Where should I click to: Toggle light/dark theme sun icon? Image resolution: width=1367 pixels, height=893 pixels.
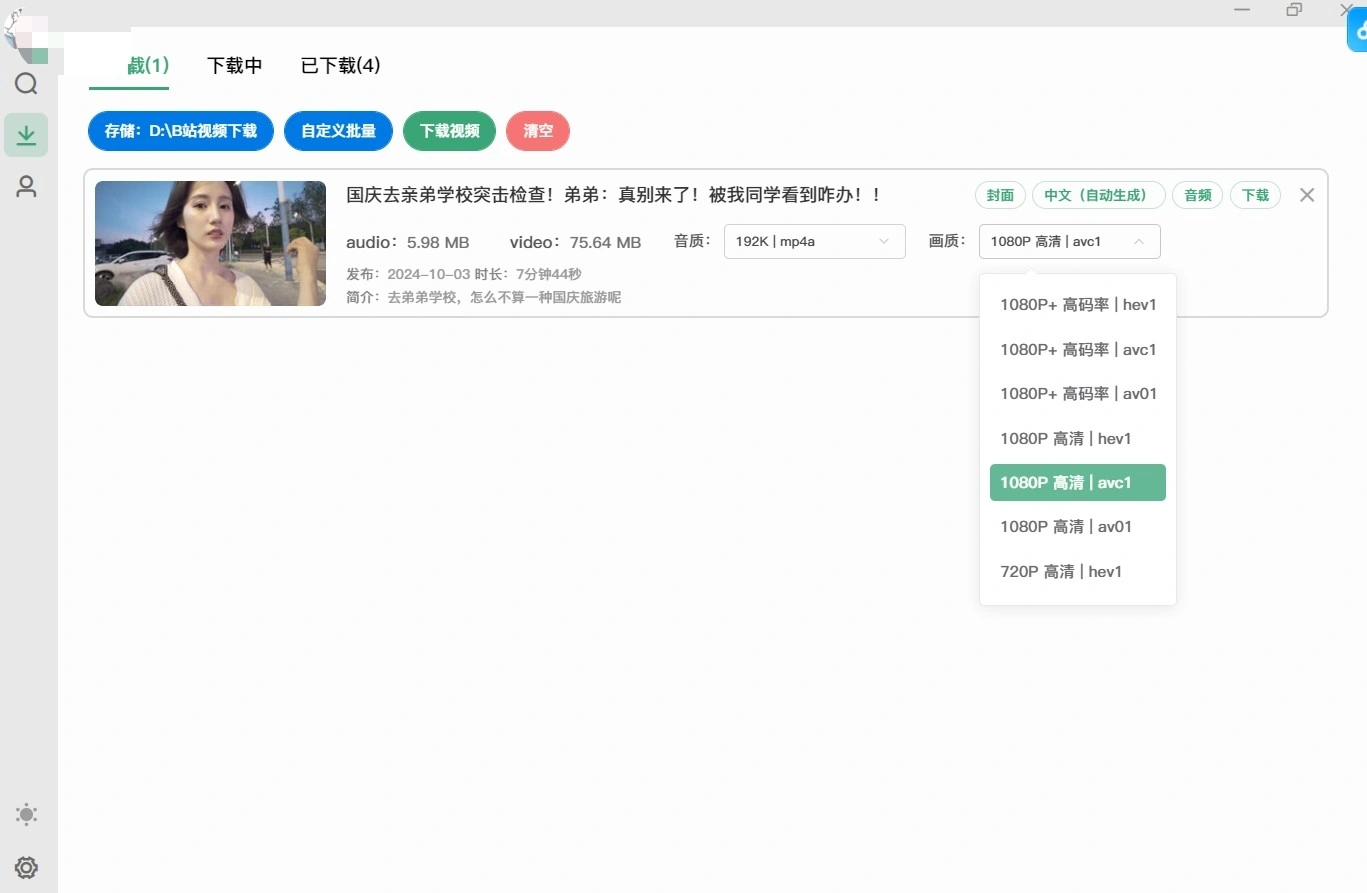[x=26, y=815]
